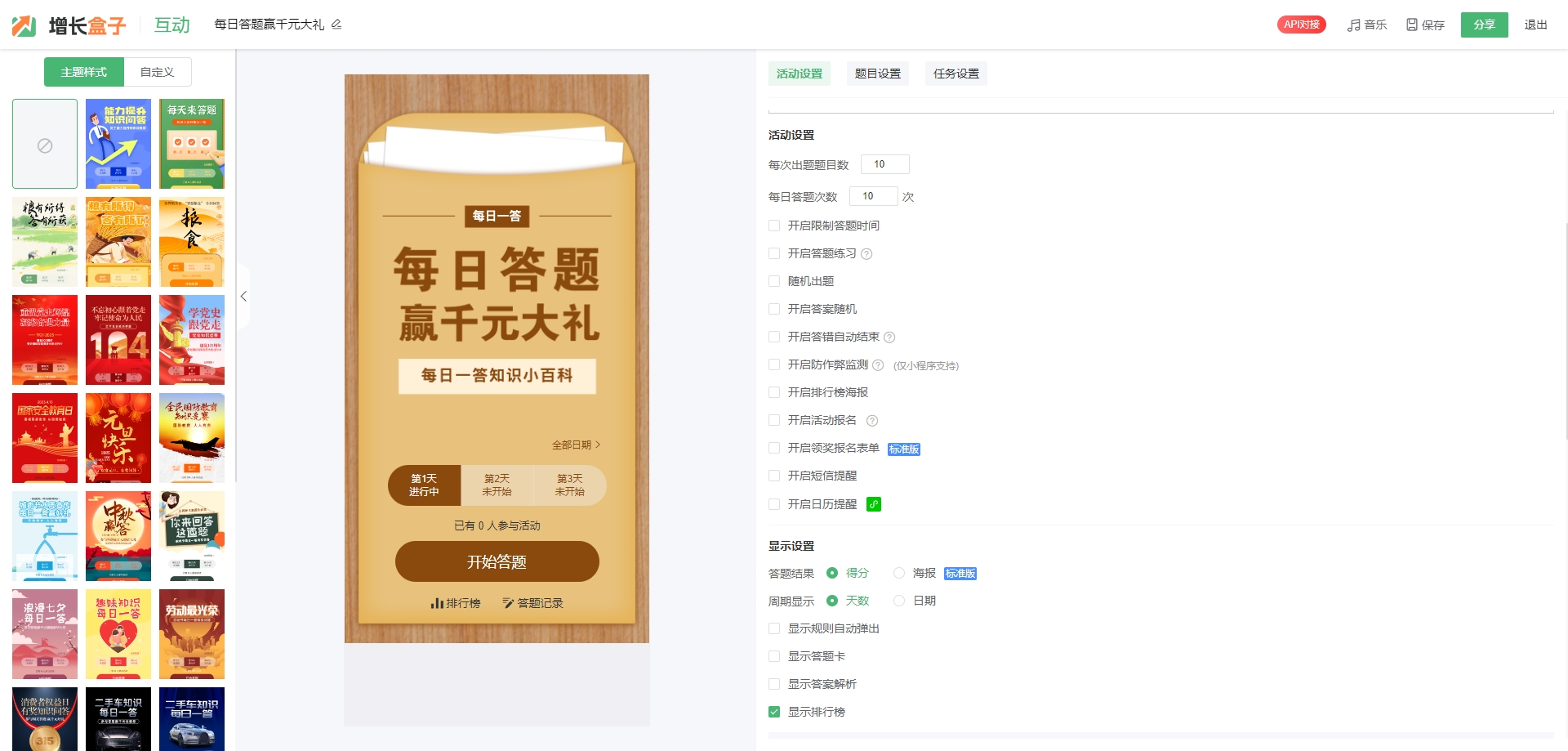Image resolution: width=1568 pixels, height=751 pixels.
Task: Expand 全部日期 in the preview
Action: [x=576, y=445]
